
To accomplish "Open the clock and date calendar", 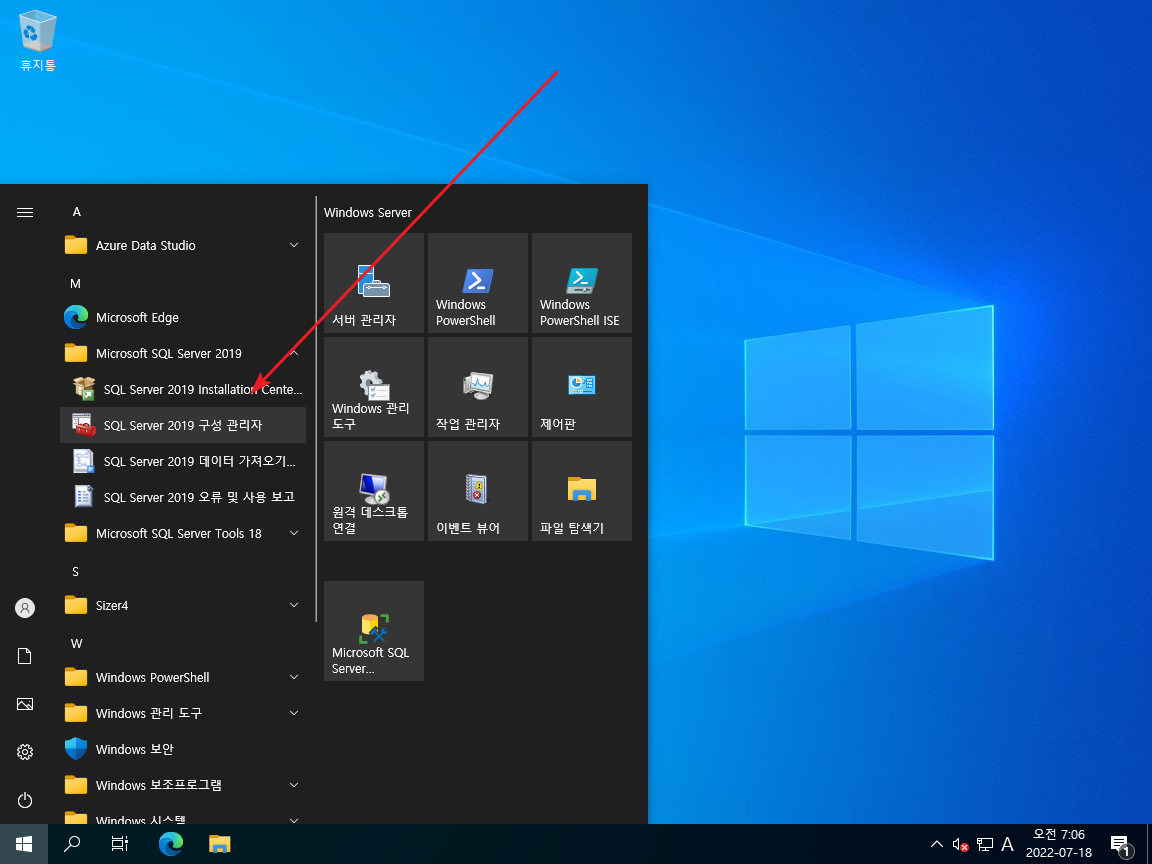I will [1059, 844].
